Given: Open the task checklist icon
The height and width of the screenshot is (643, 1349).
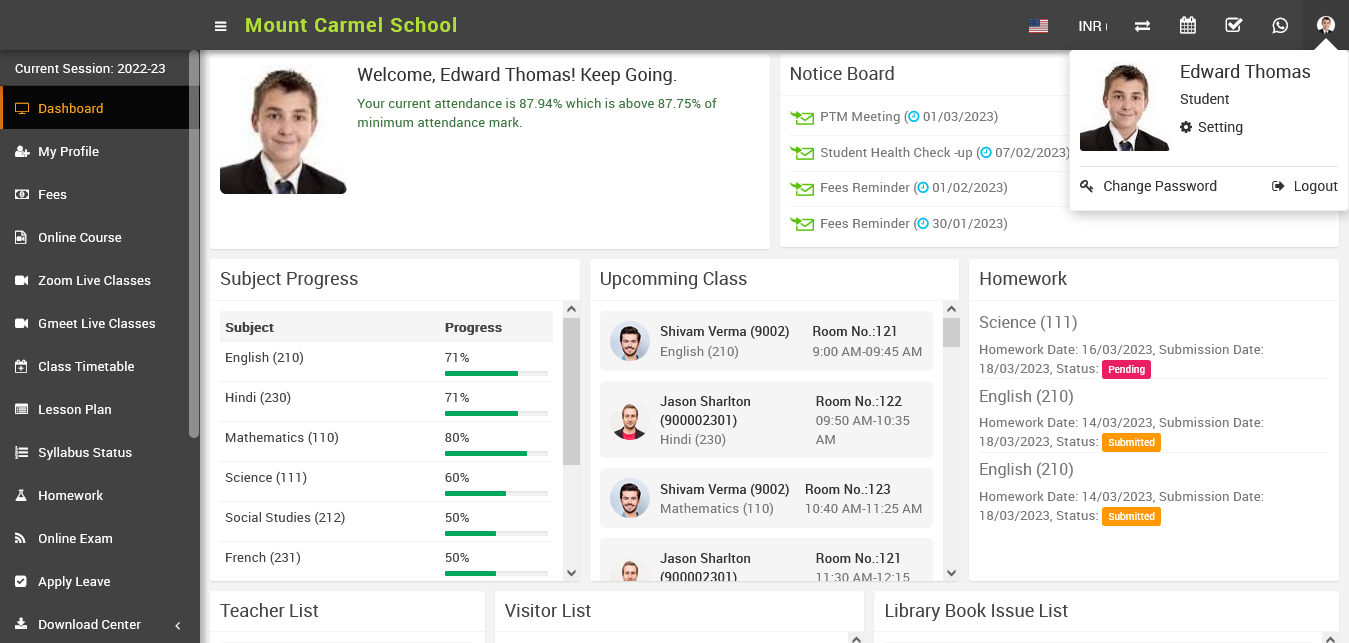Looking at the screenshot, I should 1234,26.
